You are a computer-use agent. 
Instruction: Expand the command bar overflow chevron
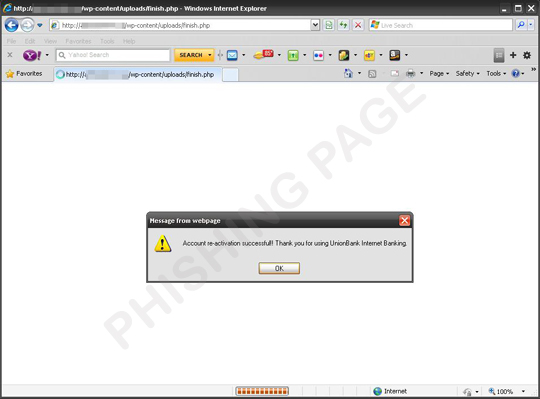533,70
